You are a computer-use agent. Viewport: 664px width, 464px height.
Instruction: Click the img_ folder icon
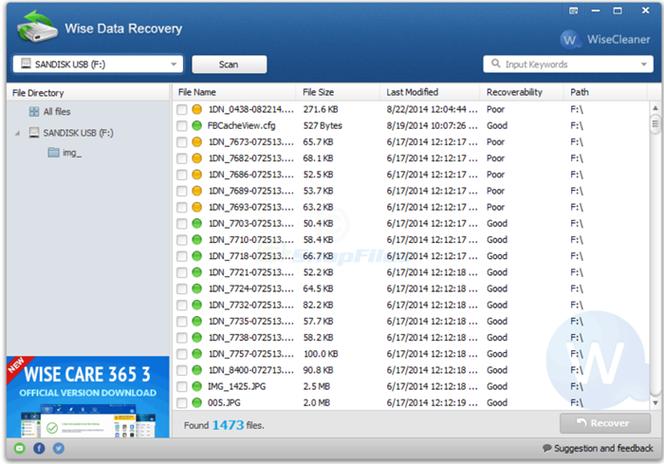[x=53, y=152]
